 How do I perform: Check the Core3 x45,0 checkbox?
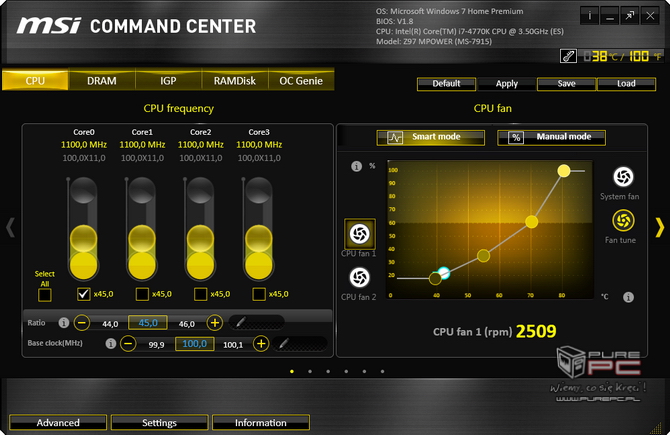(x=259, y=294)
